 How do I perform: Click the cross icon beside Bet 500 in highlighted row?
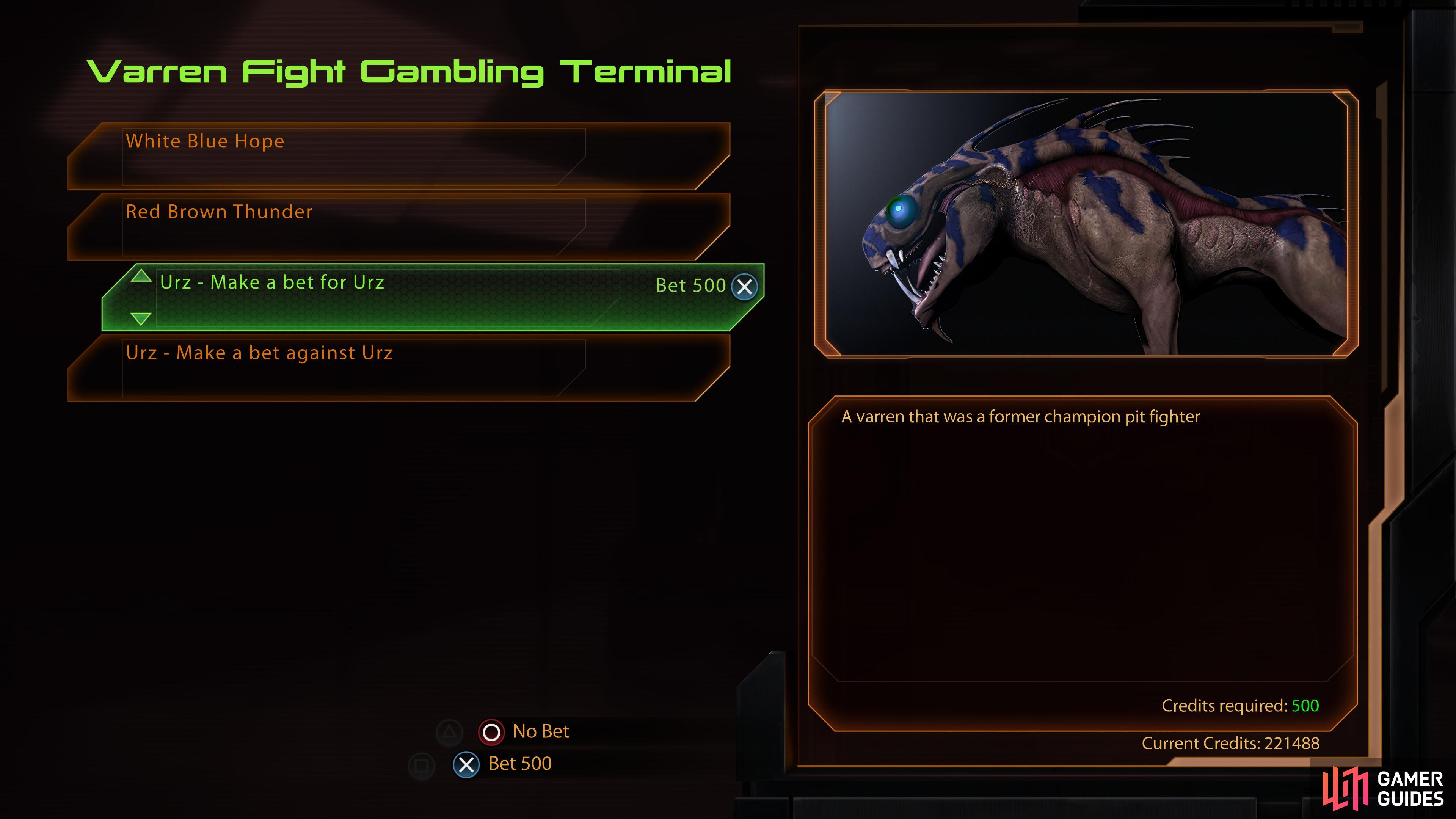tap(744, 287)
